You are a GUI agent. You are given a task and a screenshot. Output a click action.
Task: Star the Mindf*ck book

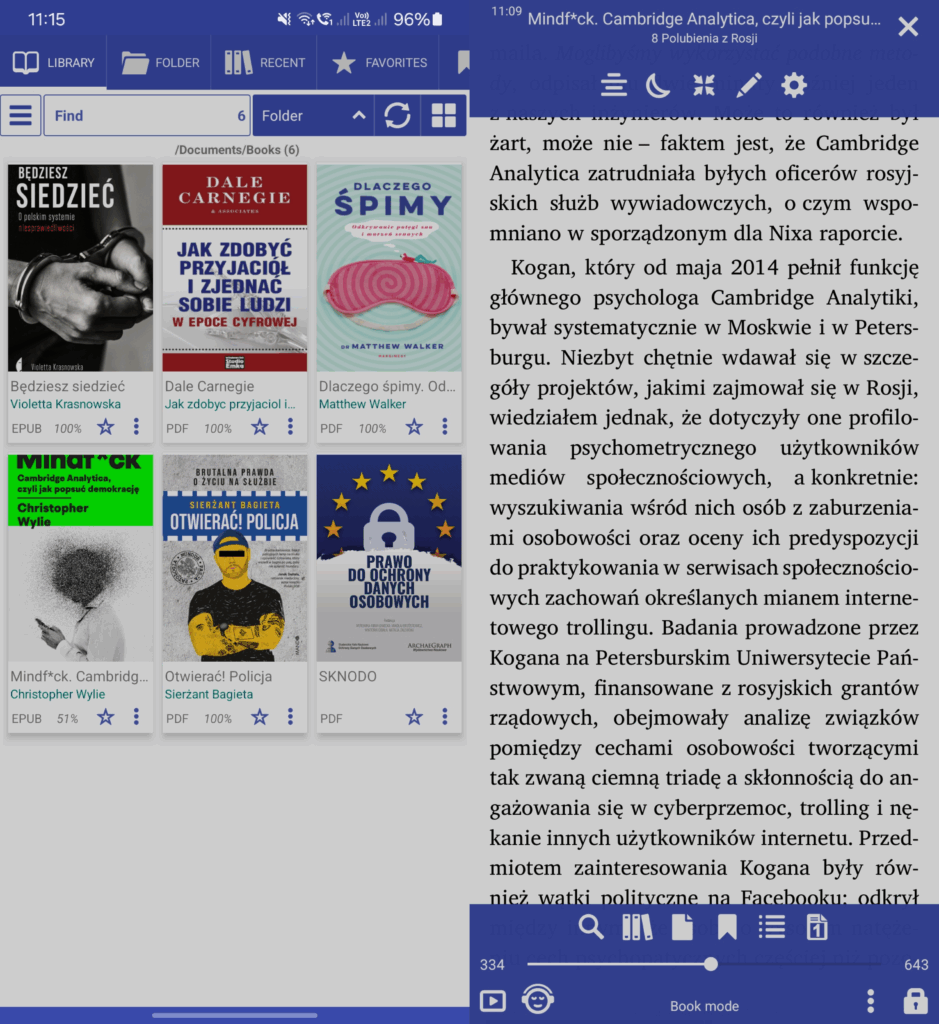coord(105,718)
